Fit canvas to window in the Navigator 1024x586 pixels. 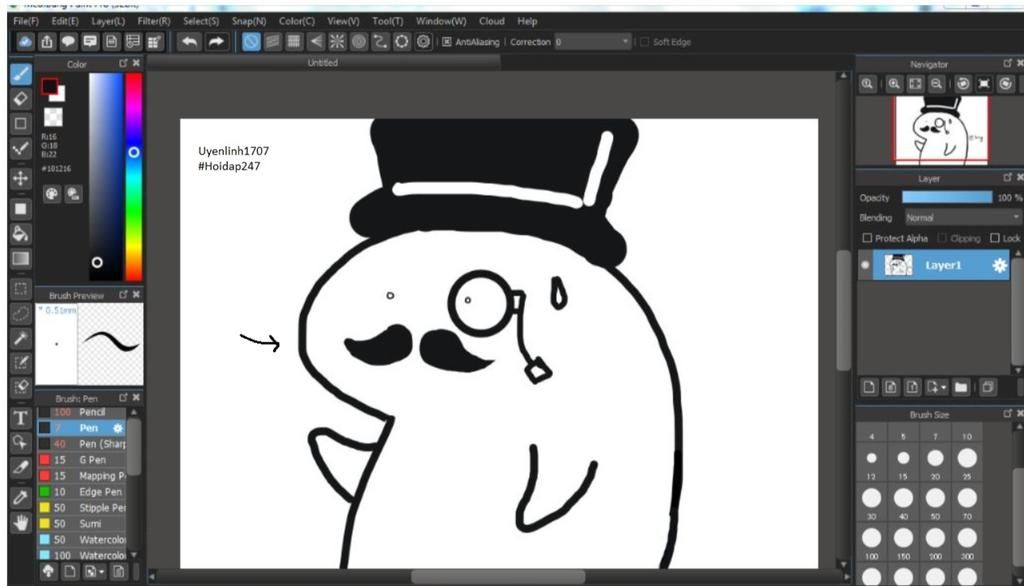pyautogui.click(x=916, y=84)
